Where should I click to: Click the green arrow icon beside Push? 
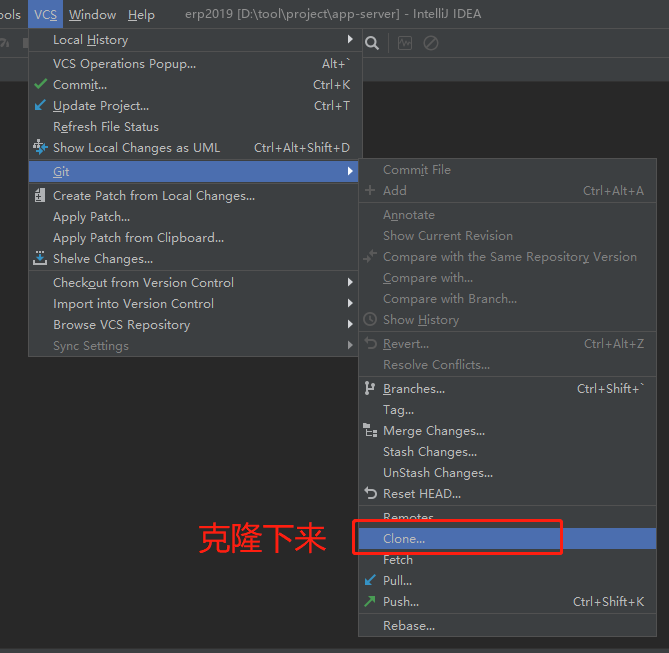(x=370, y=601)
